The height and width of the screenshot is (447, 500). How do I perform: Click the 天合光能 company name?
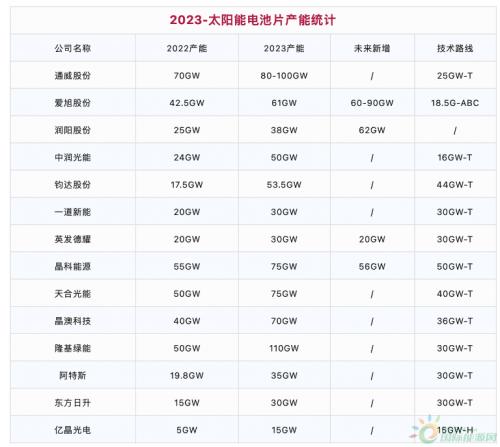tap(73, 294)
